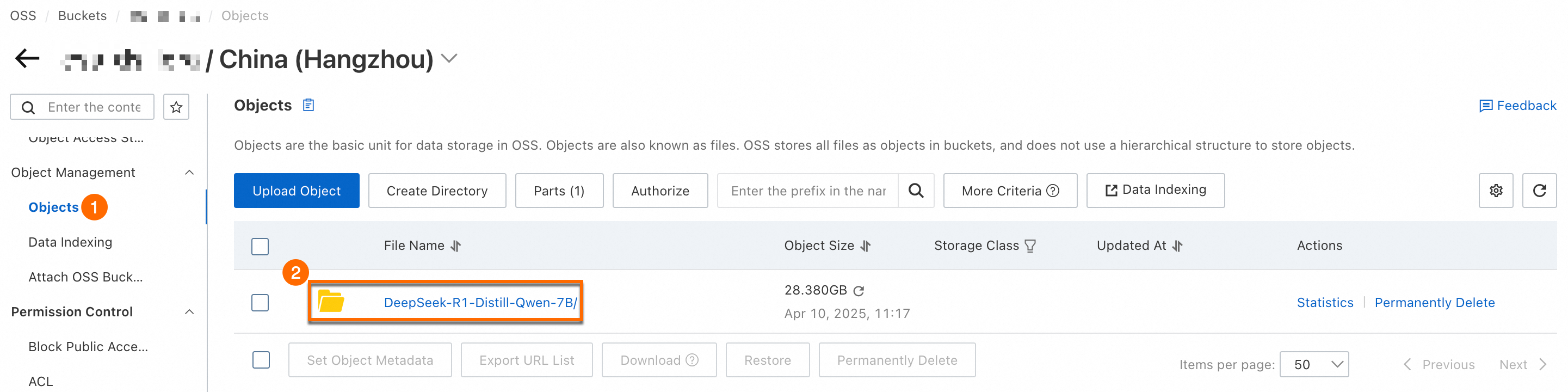The image size is (1568, 392).
Task: Open the column settings gear
Action: click(1496, 191)
